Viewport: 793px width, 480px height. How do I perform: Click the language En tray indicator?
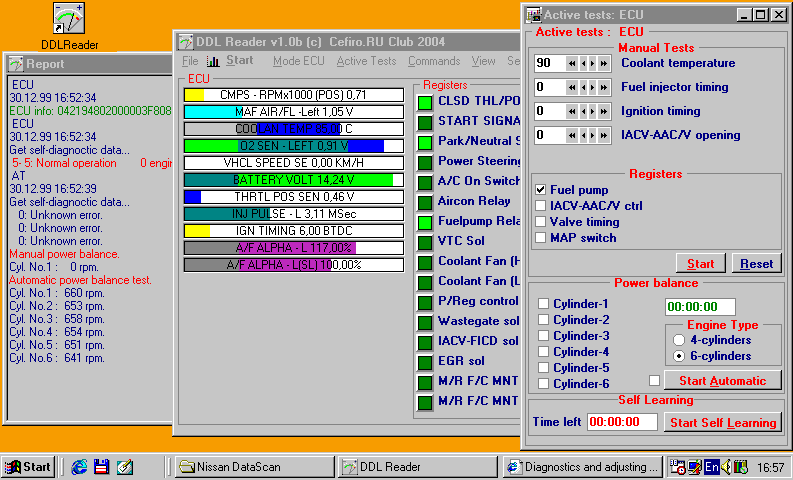tap(712, 466)
